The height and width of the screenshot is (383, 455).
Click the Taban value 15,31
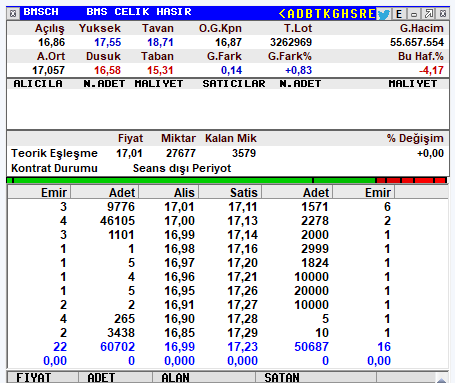point(160,70)
